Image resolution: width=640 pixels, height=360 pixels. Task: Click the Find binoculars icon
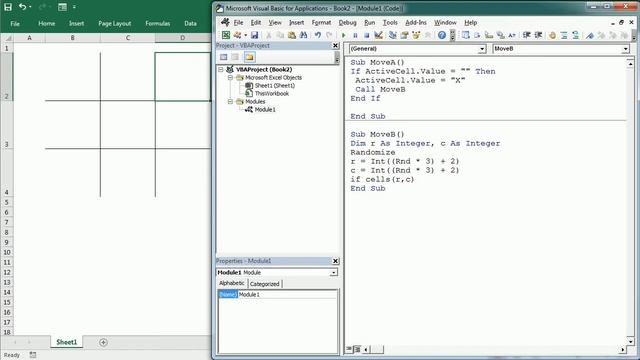coord(303,35)
